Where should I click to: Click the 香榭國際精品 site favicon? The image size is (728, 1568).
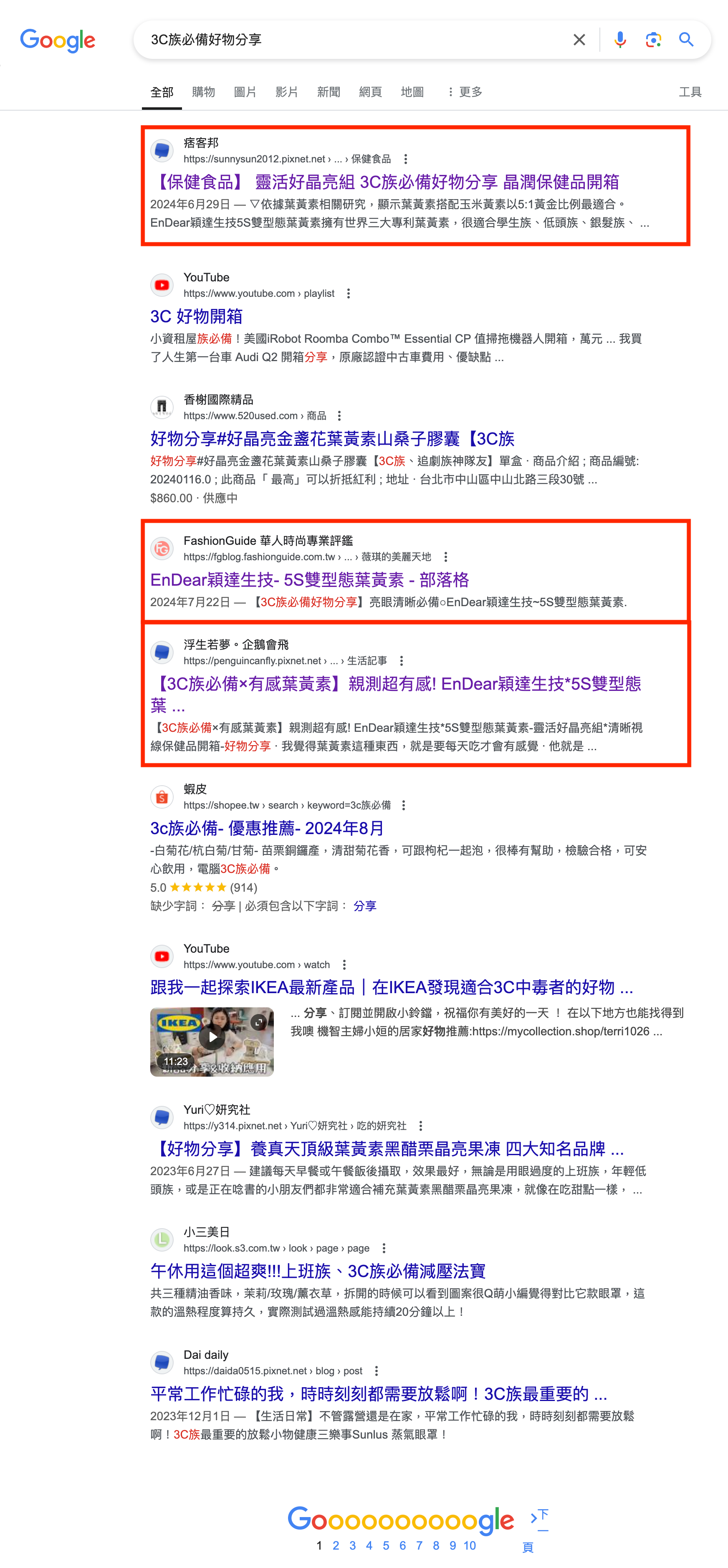point(162,407)
